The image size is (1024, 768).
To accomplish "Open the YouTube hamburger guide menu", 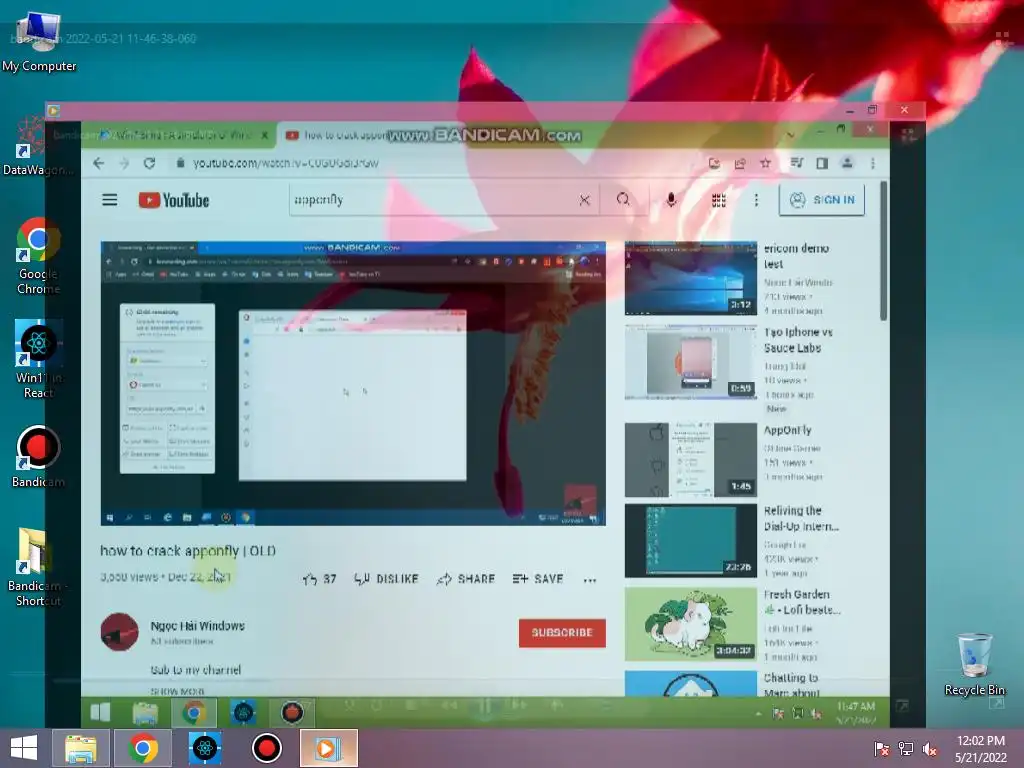I will pos(110,200).
